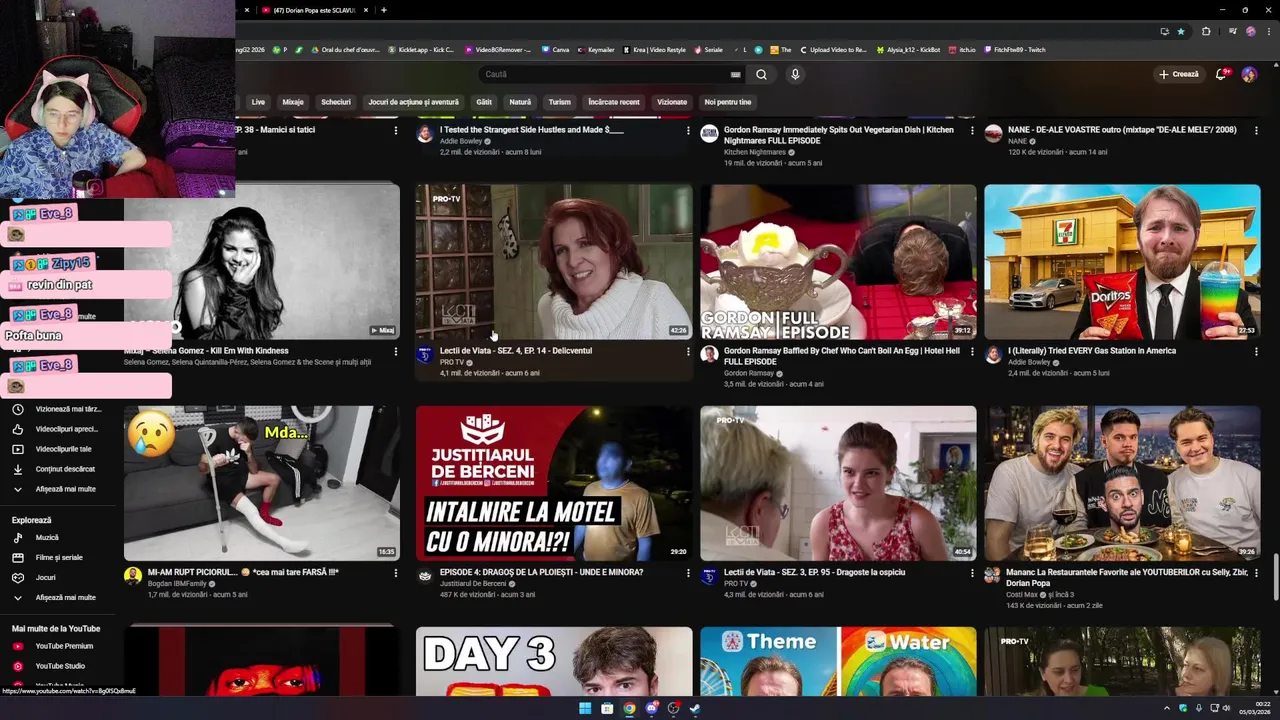Open options menu for Dragoste la ospiciu video
The image size is (1280, 720).
tap(972, 573)
